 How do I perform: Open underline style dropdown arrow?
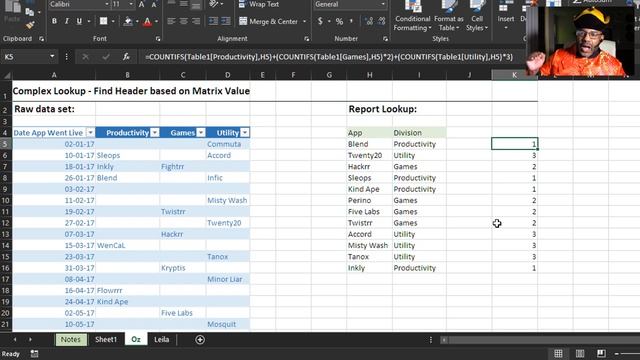click(x=89, y=21)
